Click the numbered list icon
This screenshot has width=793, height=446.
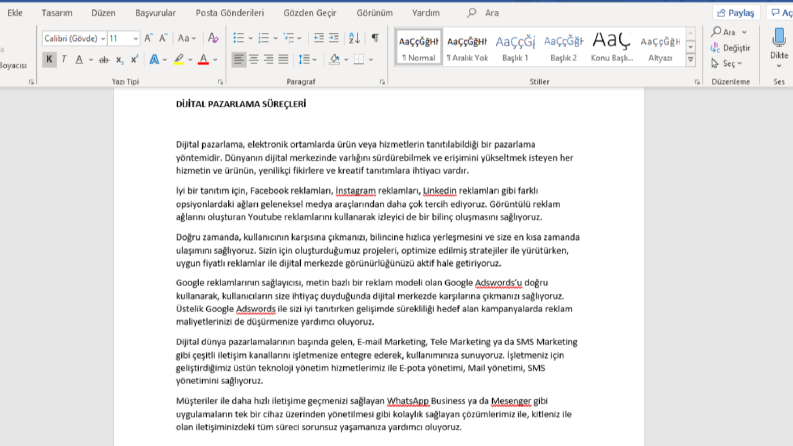263,38
